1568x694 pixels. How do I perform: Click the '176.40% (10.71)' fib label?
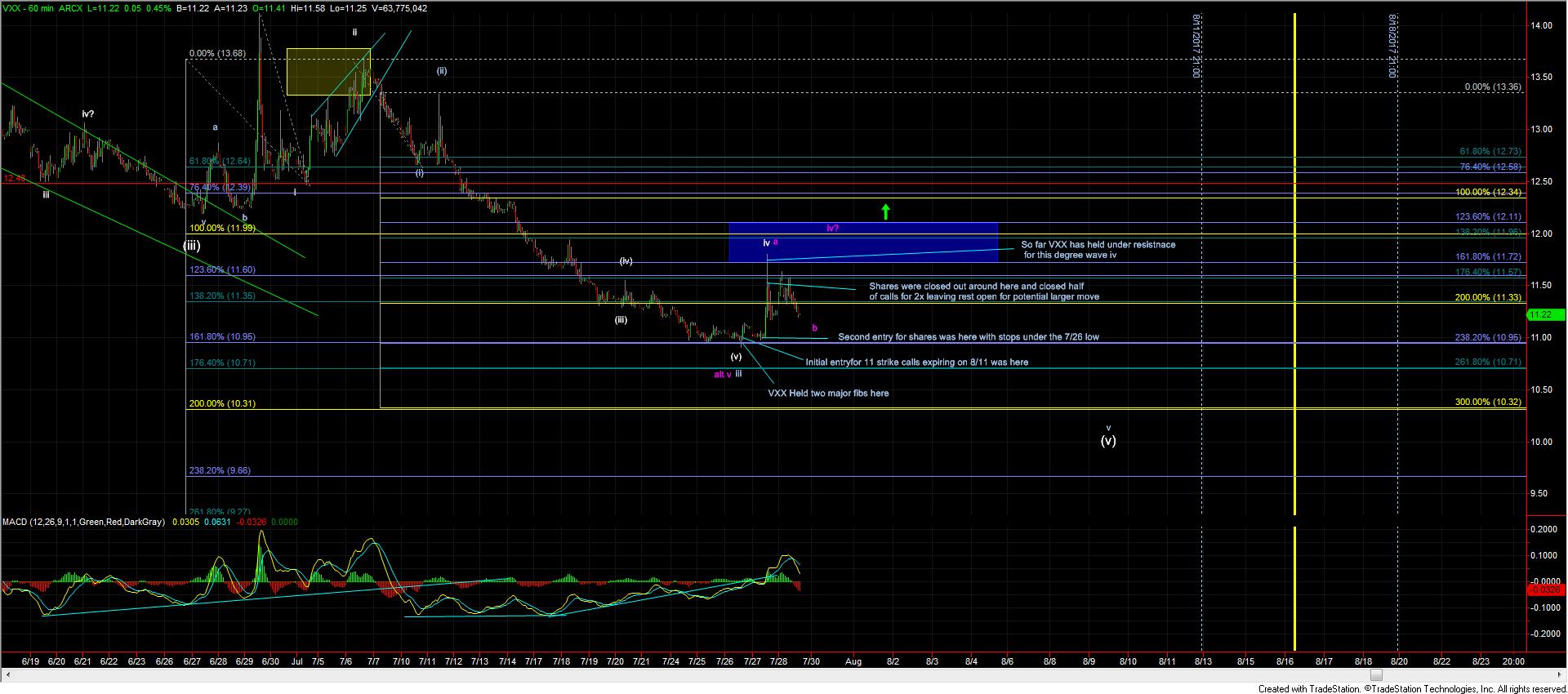point(222,363)
